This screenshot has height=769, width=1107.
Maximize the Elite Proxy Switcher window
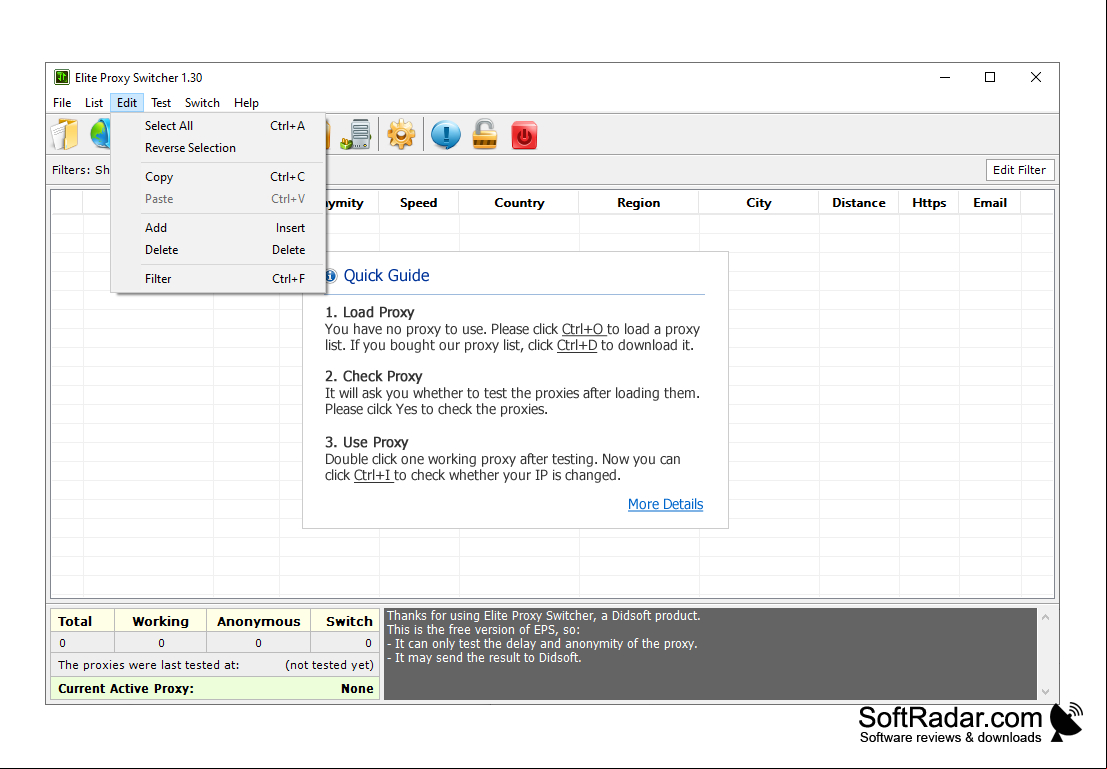click(x=990, y=77)
